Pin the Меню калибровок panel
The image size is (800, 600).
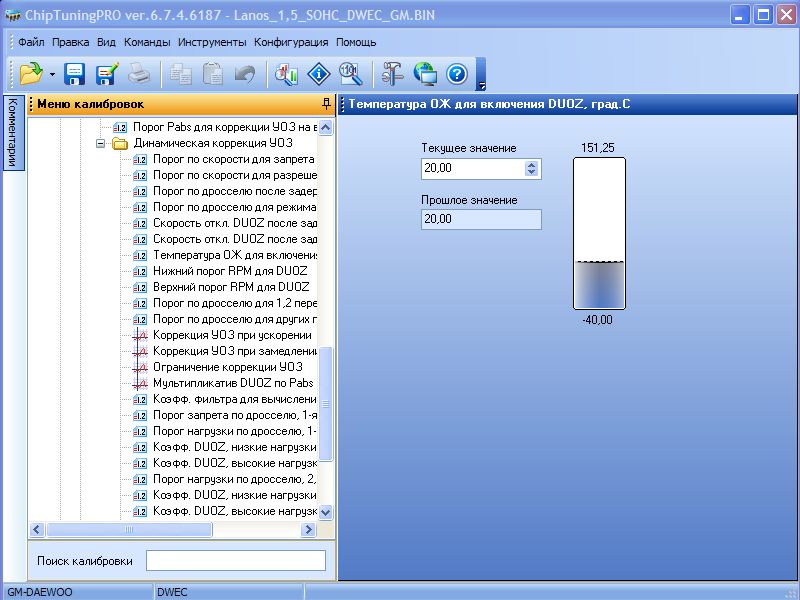click(326, 104)
